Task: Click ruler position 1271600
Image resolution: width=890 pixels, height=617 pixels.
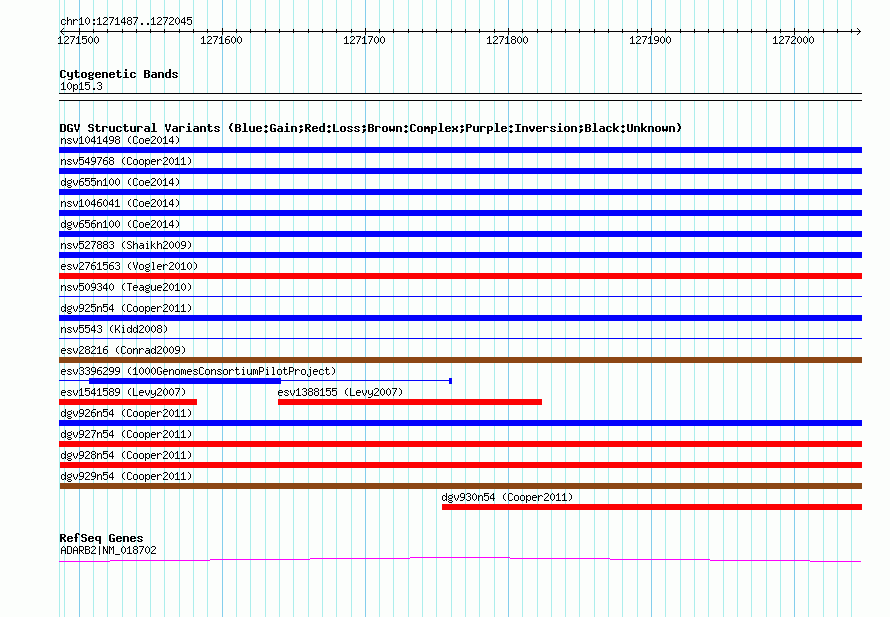Action: click(221, 40)
